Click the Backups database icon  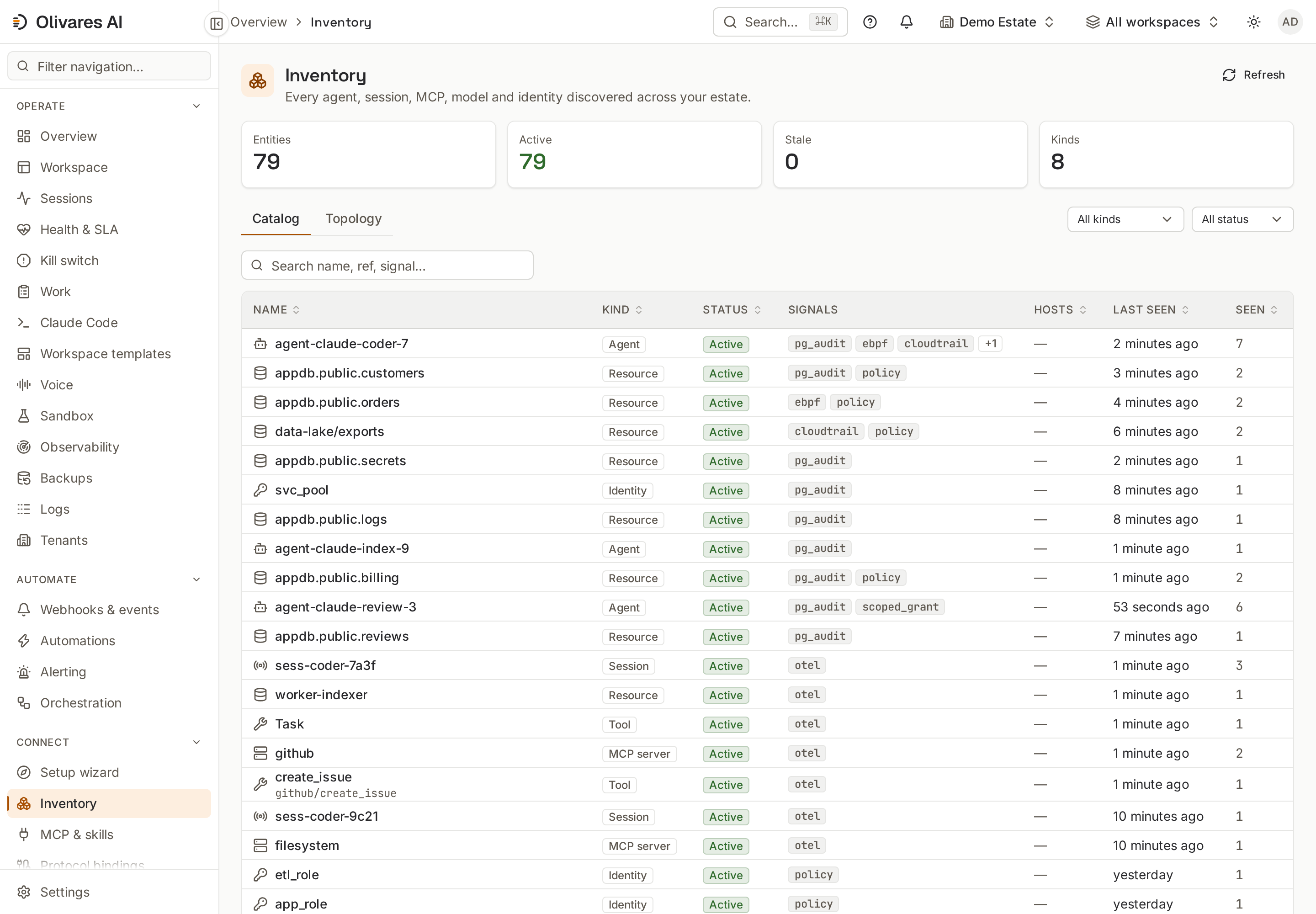point(23,478)
